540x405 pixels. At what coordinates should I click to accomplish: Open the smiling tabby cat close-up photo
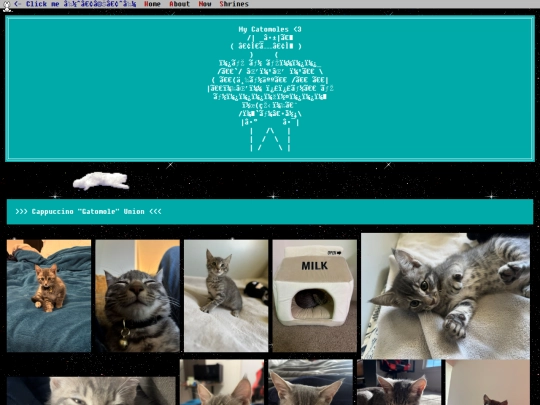pyautogui.click(x=137, y=296)
